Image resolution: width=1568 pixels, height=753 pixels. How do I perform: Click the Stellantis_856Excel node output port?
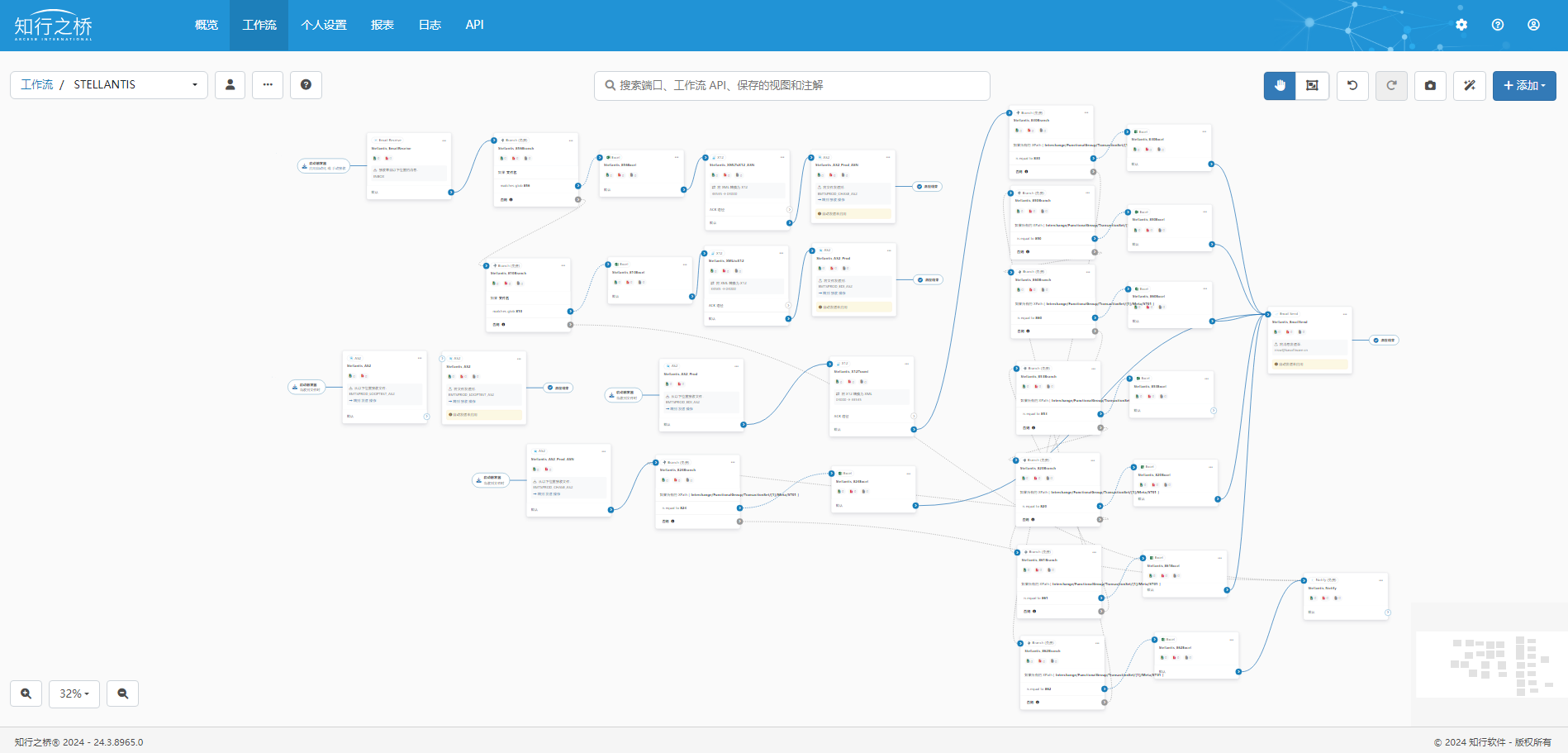[x=683, y=190]
